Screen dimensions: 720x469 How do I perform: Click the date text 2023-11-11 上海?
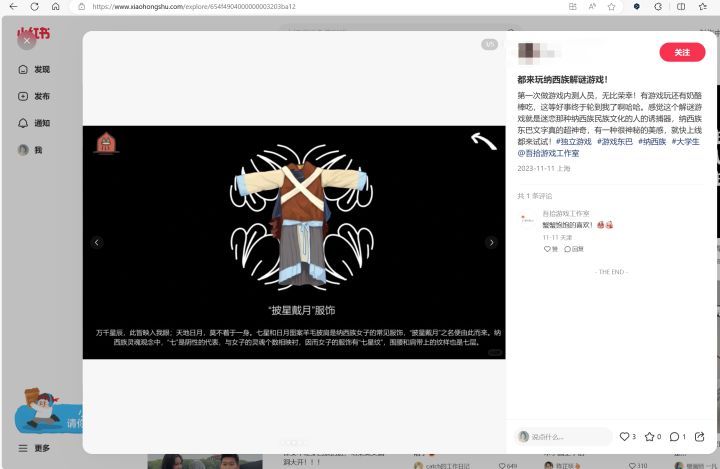544,169
